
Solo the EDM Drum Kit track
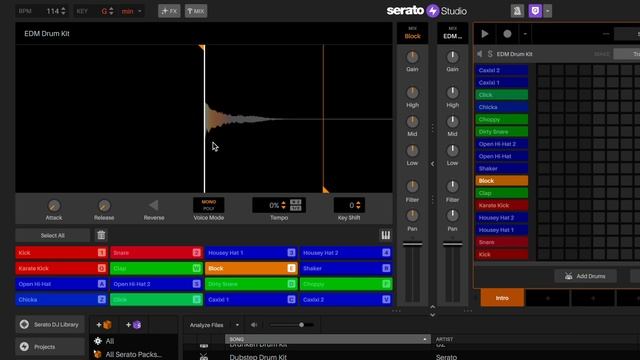[x=490, y=54]
